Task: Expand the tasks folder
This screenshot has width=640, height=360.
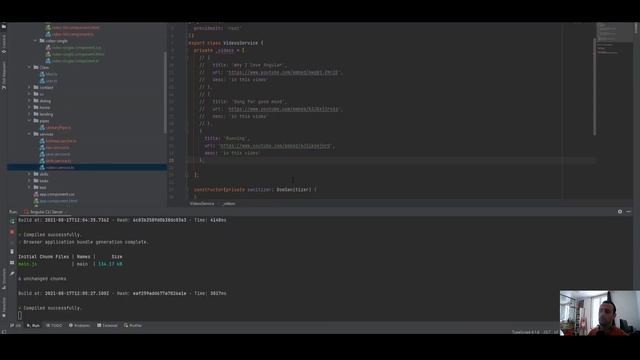Action: [29, 180]
